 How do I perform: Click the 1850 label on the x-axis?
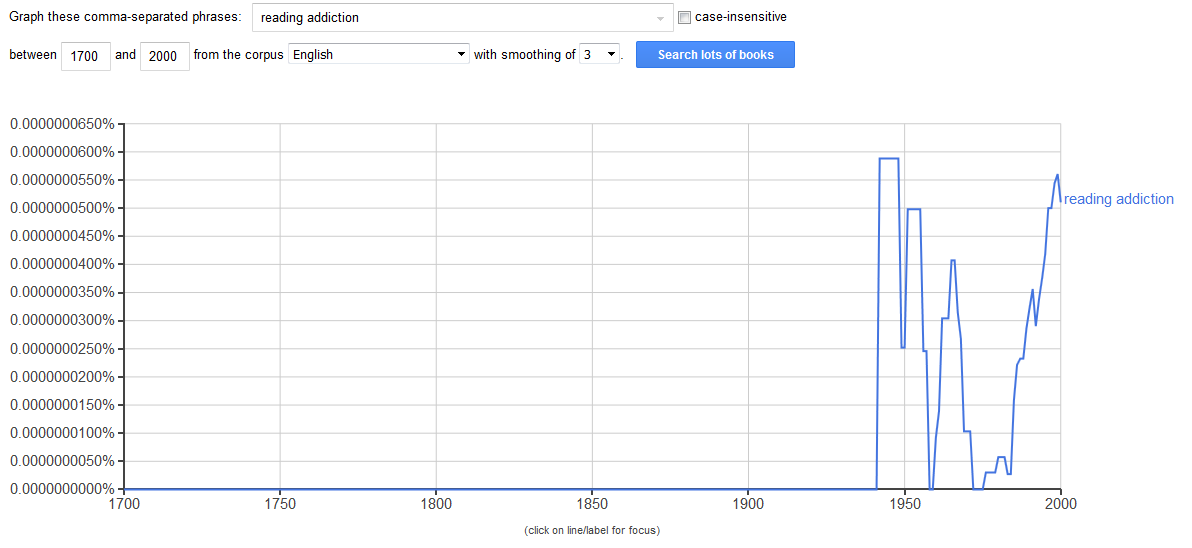coord(592,503)
